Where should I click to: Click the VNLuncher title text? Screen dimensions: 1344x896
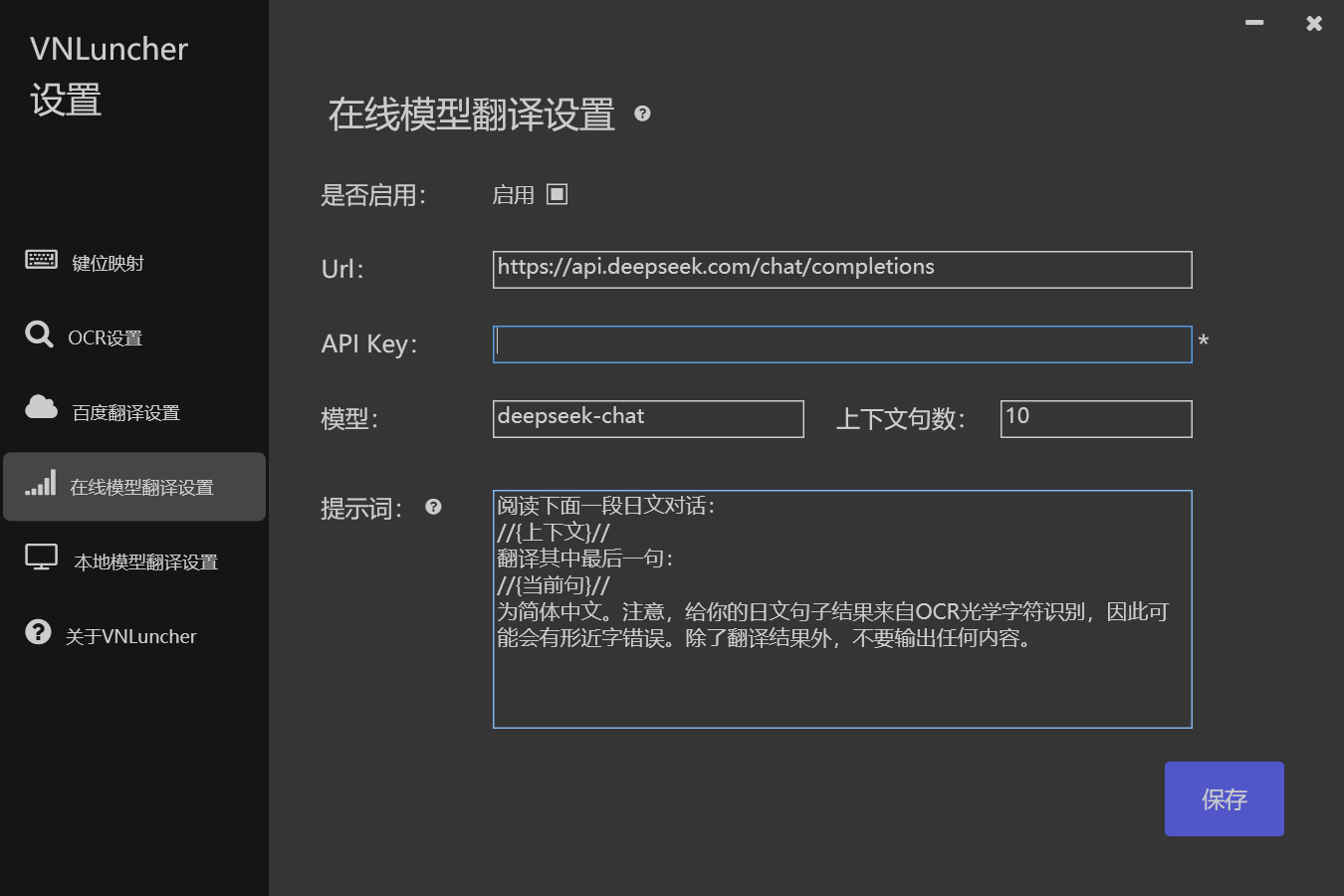(109, 49)
